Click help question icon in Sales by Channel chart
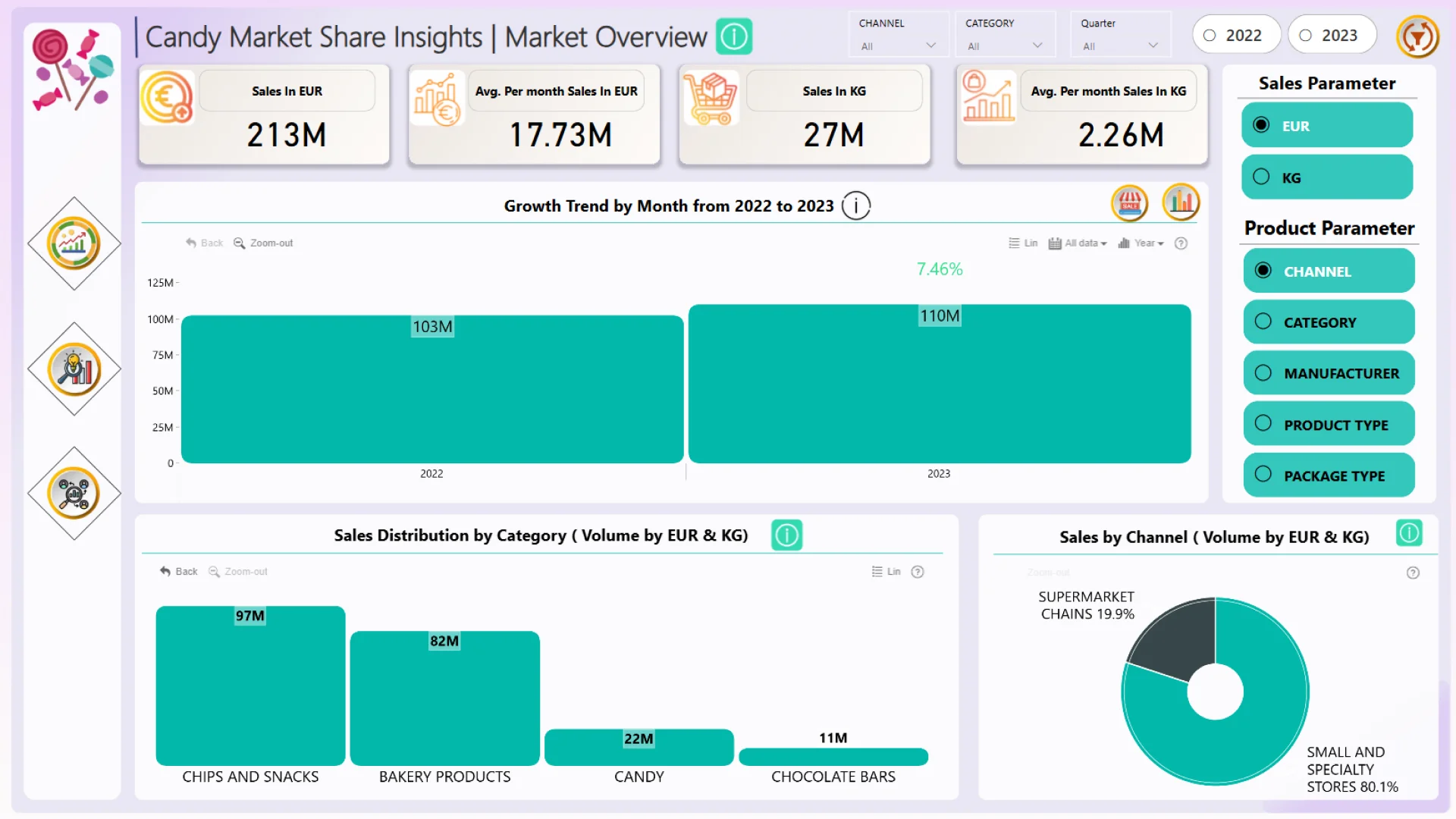 click(x=1413, y=573)
